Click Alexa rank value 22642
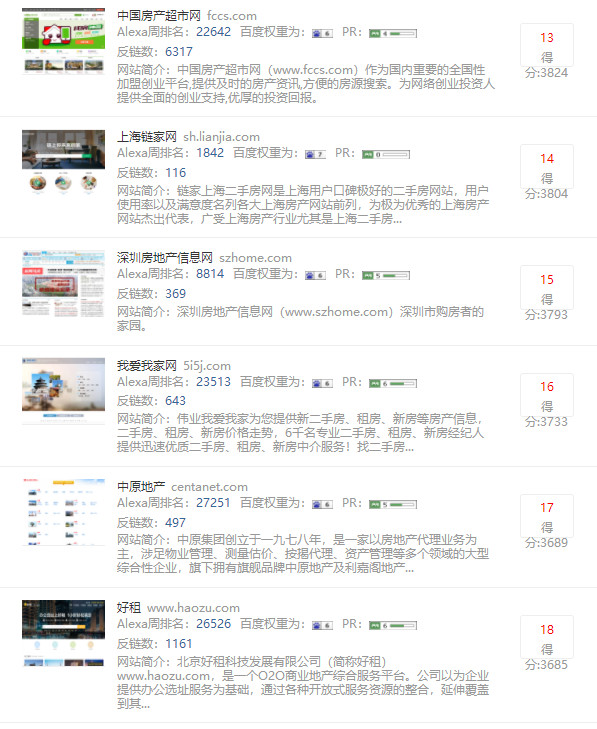Screen dimensions: 597x729 pyautogui.click(x=213, y=32)
